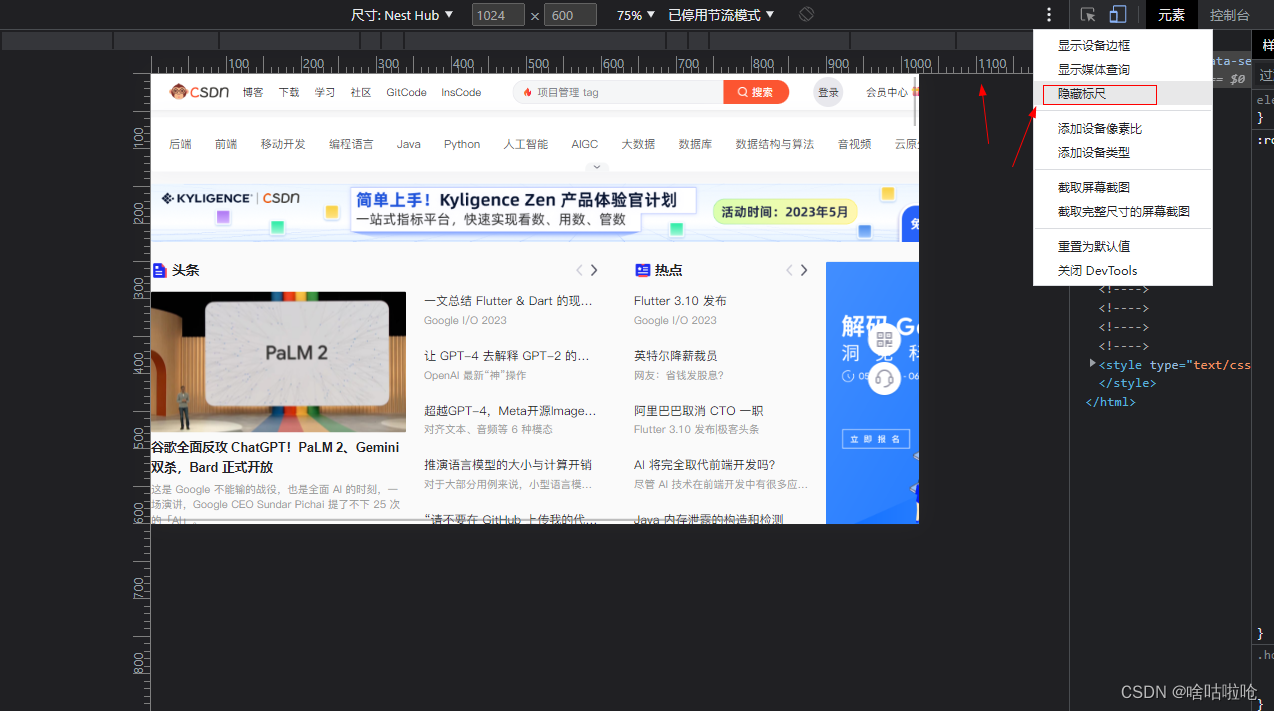The image size is (1274, 711).
Task: Click the QR code floating icon
Action: (884, 339)
